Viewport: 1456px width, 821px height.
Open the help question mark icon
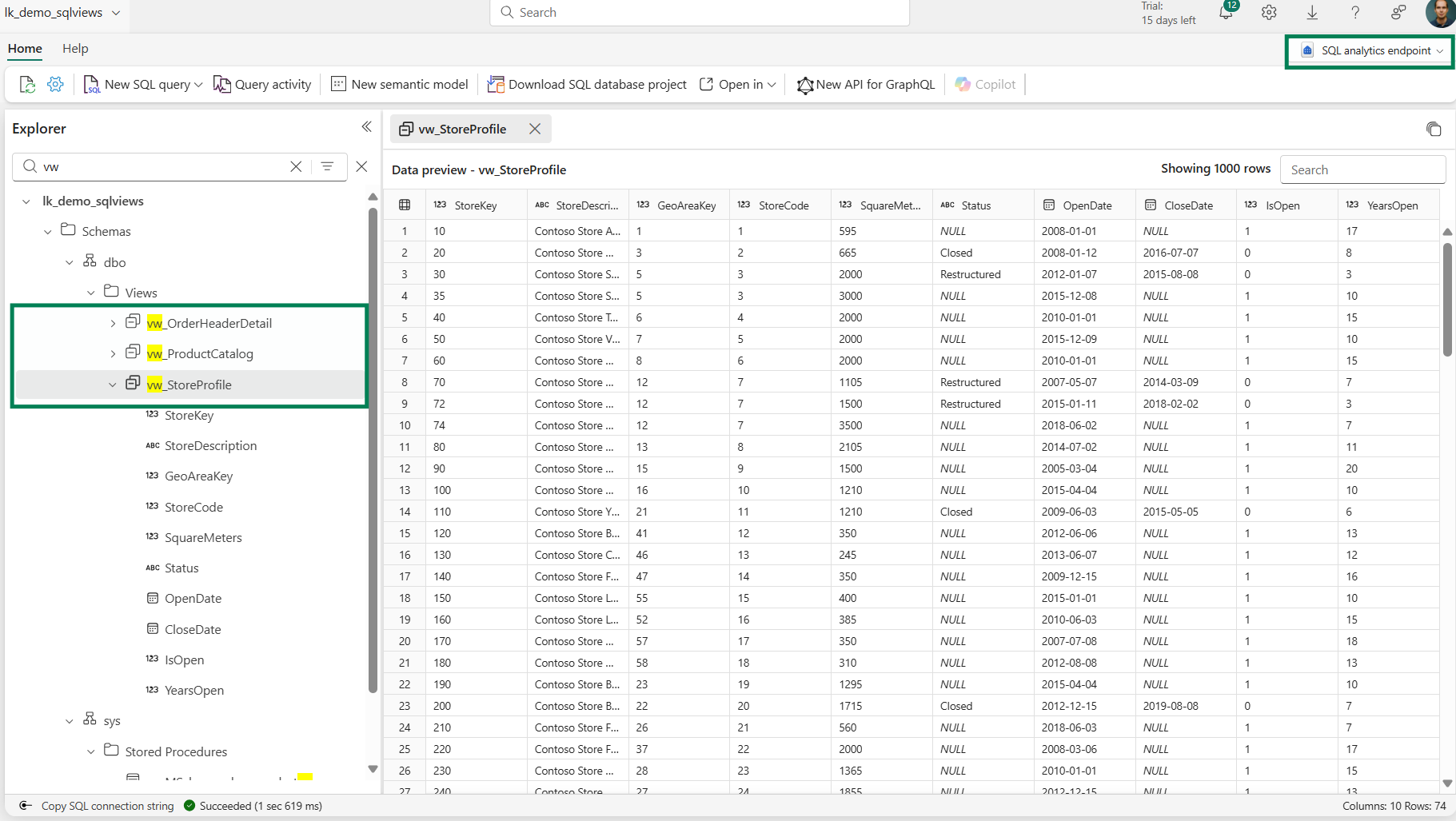click(1355, 12)
